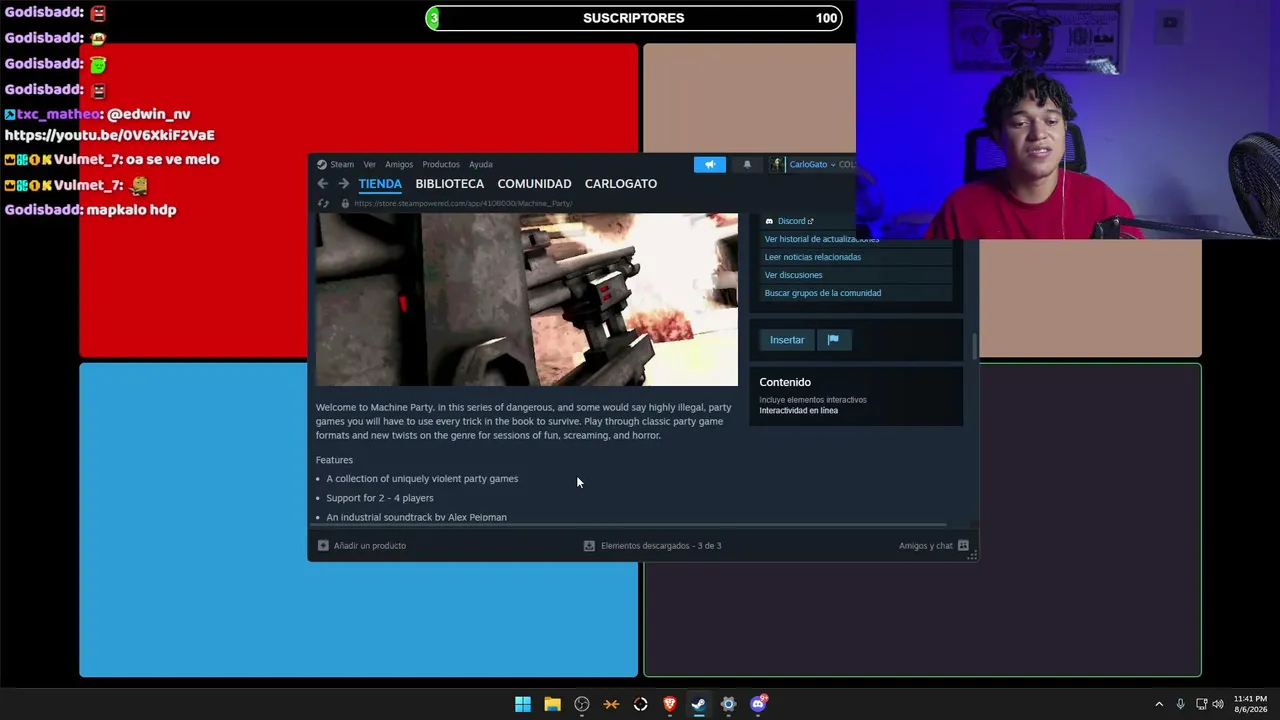Click the 'Contenido' heading
The width and height of the screenshot is (1280, 720).
(x=785, y=382)
